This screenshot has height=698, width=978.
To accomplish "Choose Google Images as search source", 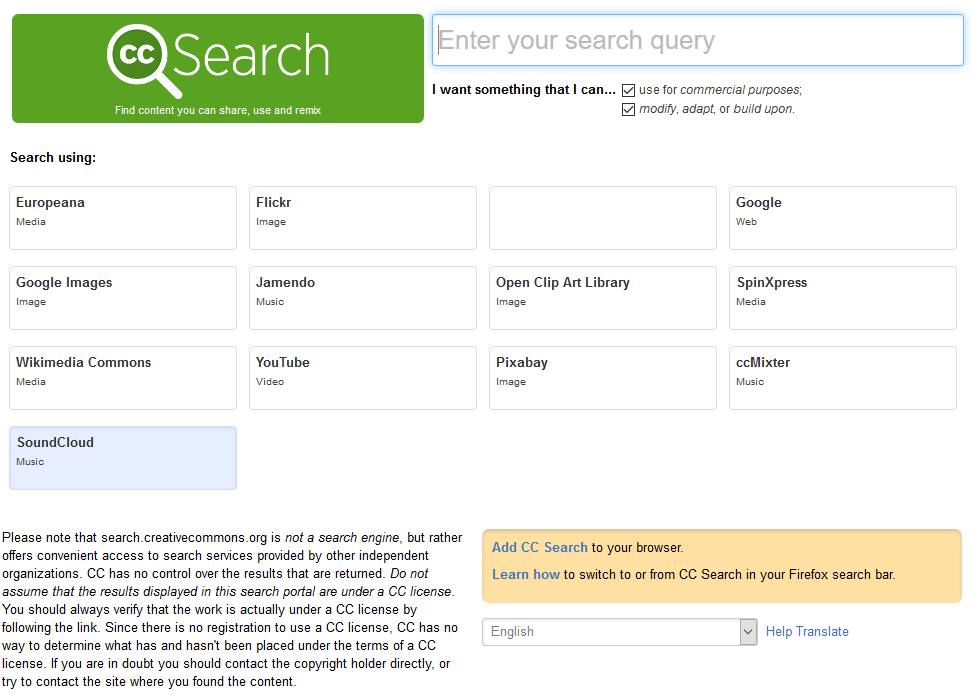I will [123, 298].
